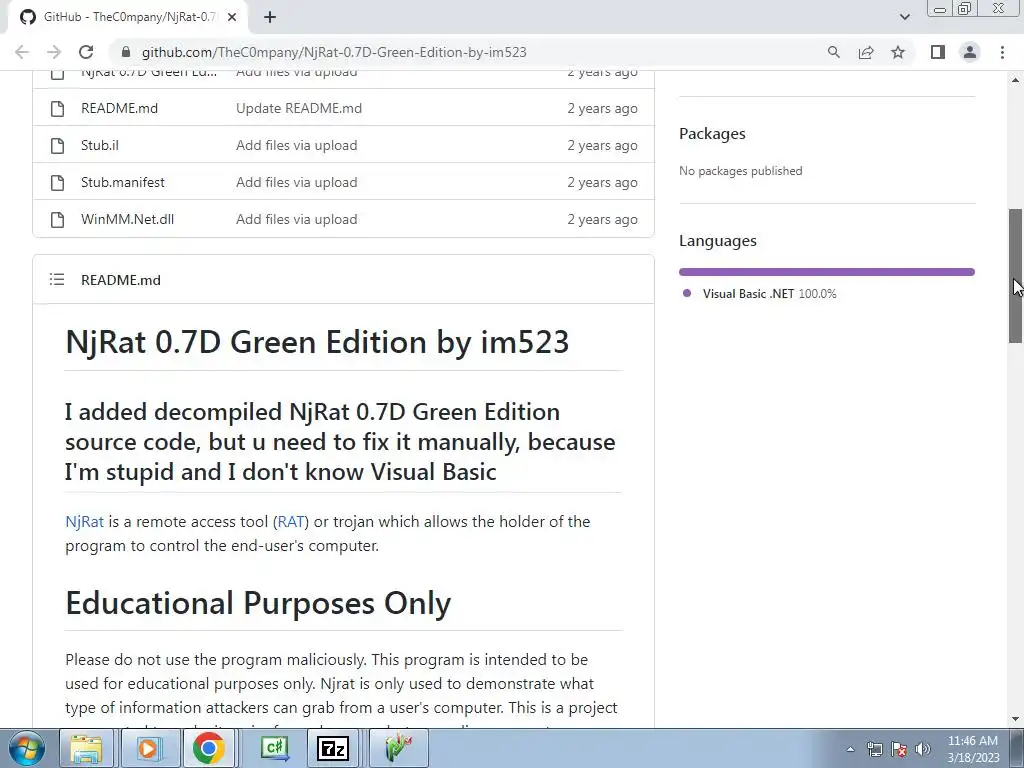This screenshot has height=768, width=1024.
Task: Follow the RAT hyperlink in readme
Action: [x=291, y=522]
